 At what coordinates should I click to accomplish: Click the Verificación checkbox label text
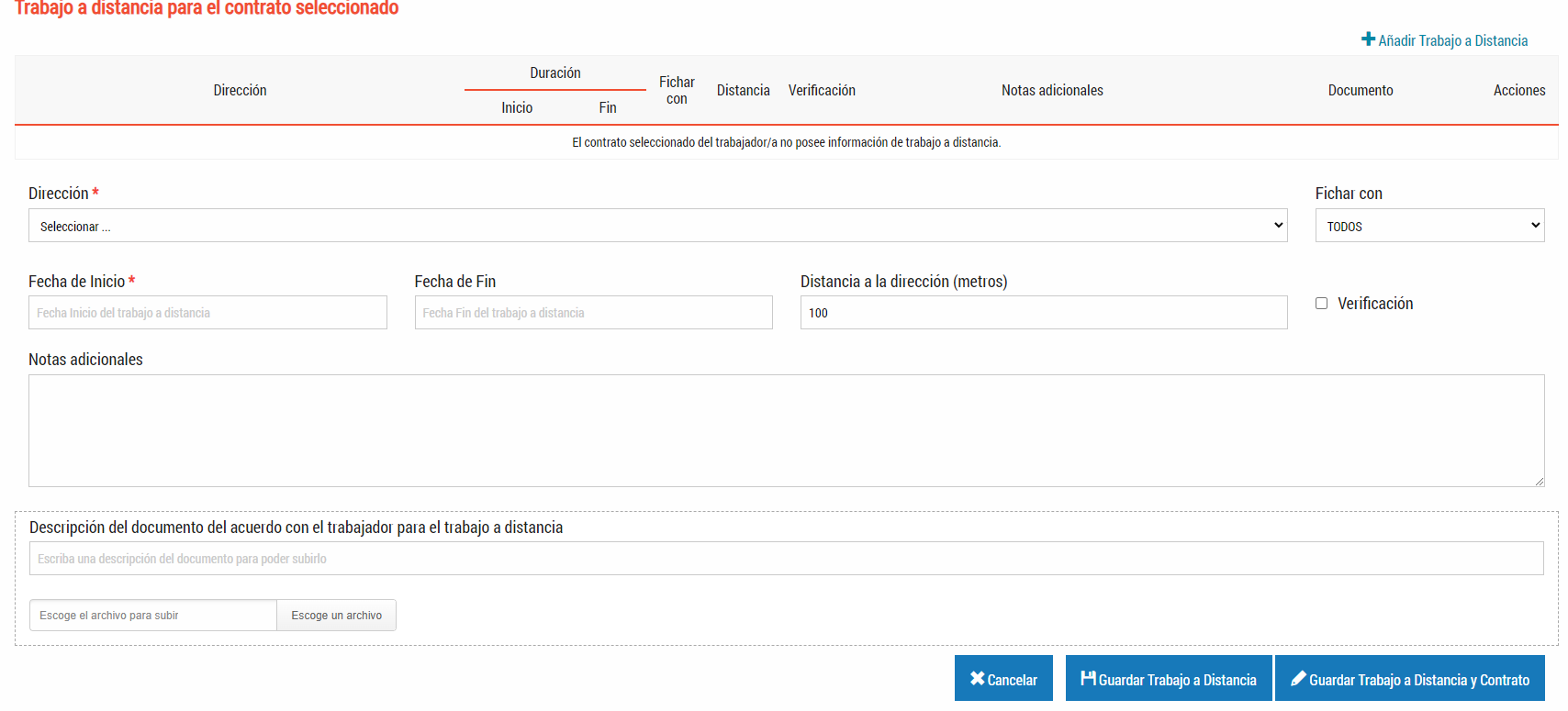[x=1375, y=304]
